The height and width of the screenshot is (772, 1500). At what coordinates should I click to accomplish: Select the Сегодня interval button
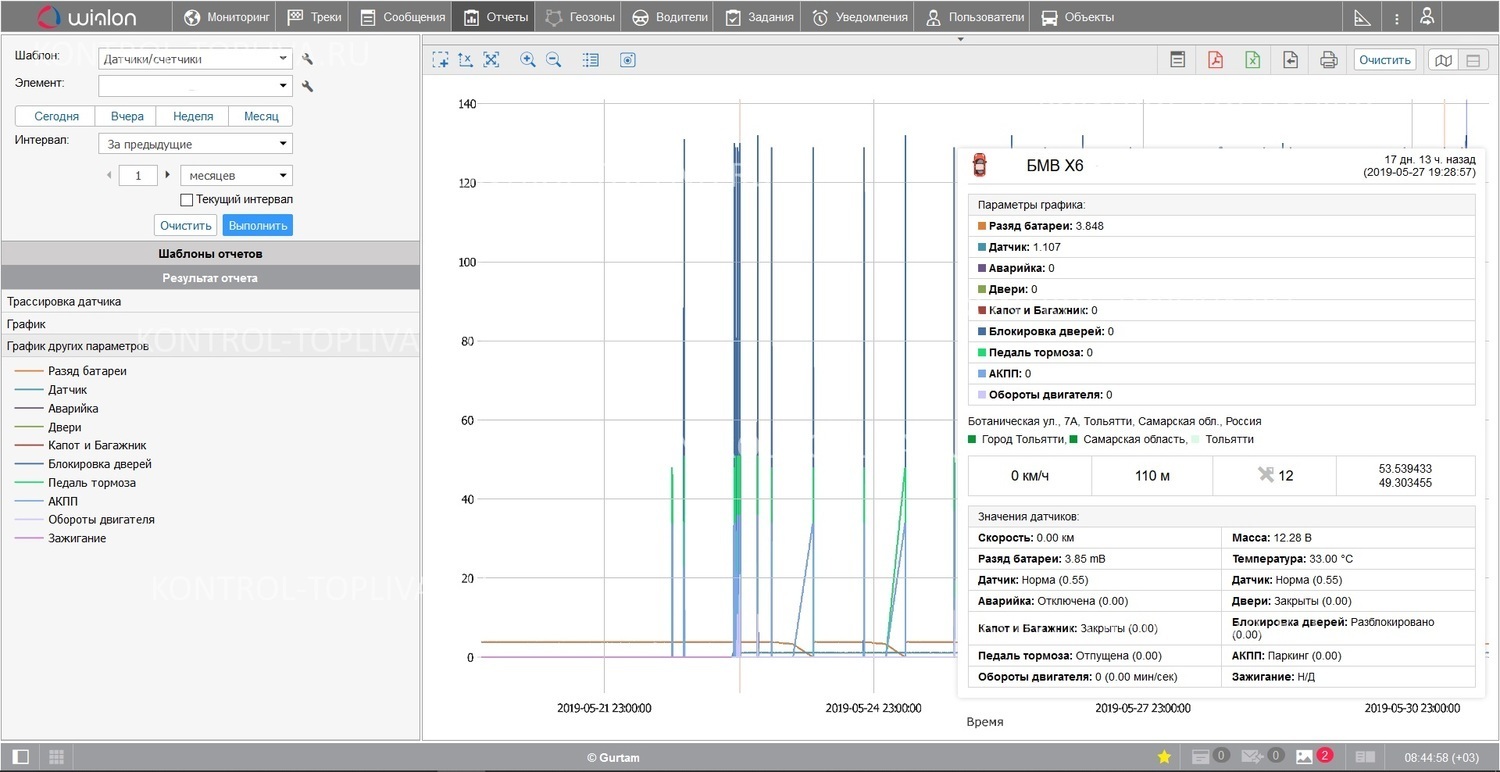coord(56,116)
